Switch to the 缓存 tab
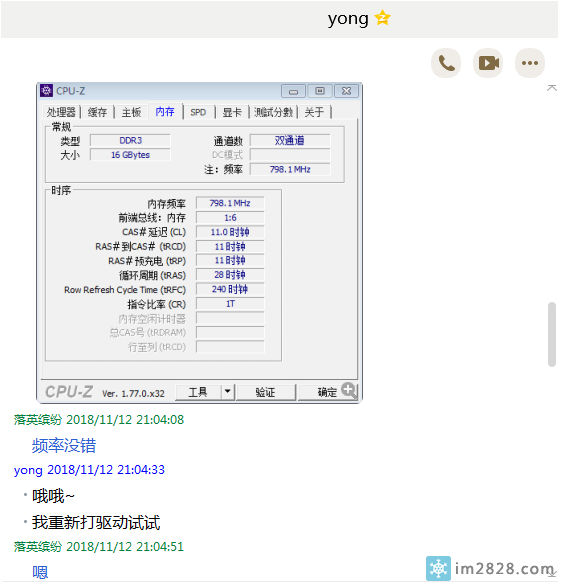The width and height of the screenshot is (561, 586). click(97, 112)
